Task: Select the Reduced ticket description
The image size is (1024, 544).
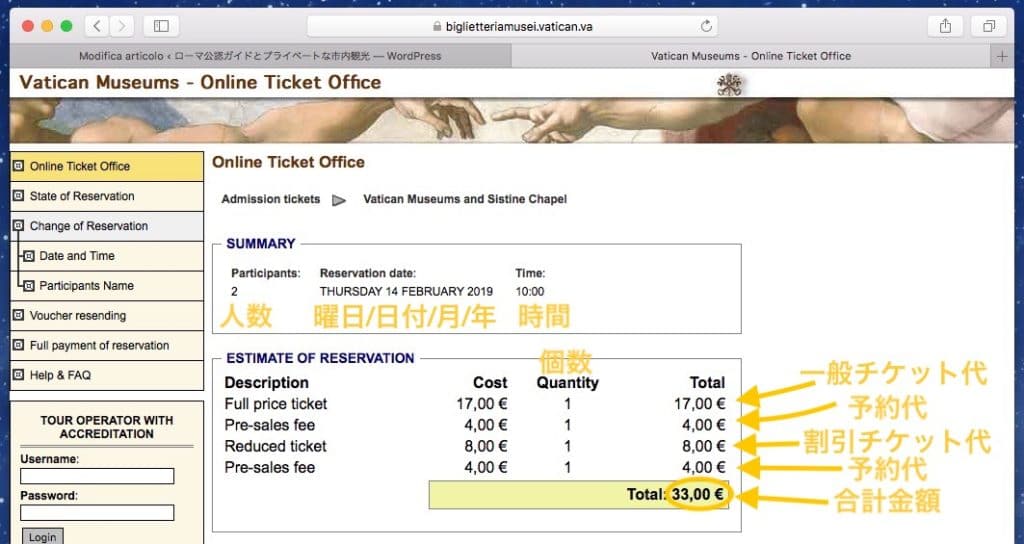Action: pyautogui.click(x=276, y=447)
